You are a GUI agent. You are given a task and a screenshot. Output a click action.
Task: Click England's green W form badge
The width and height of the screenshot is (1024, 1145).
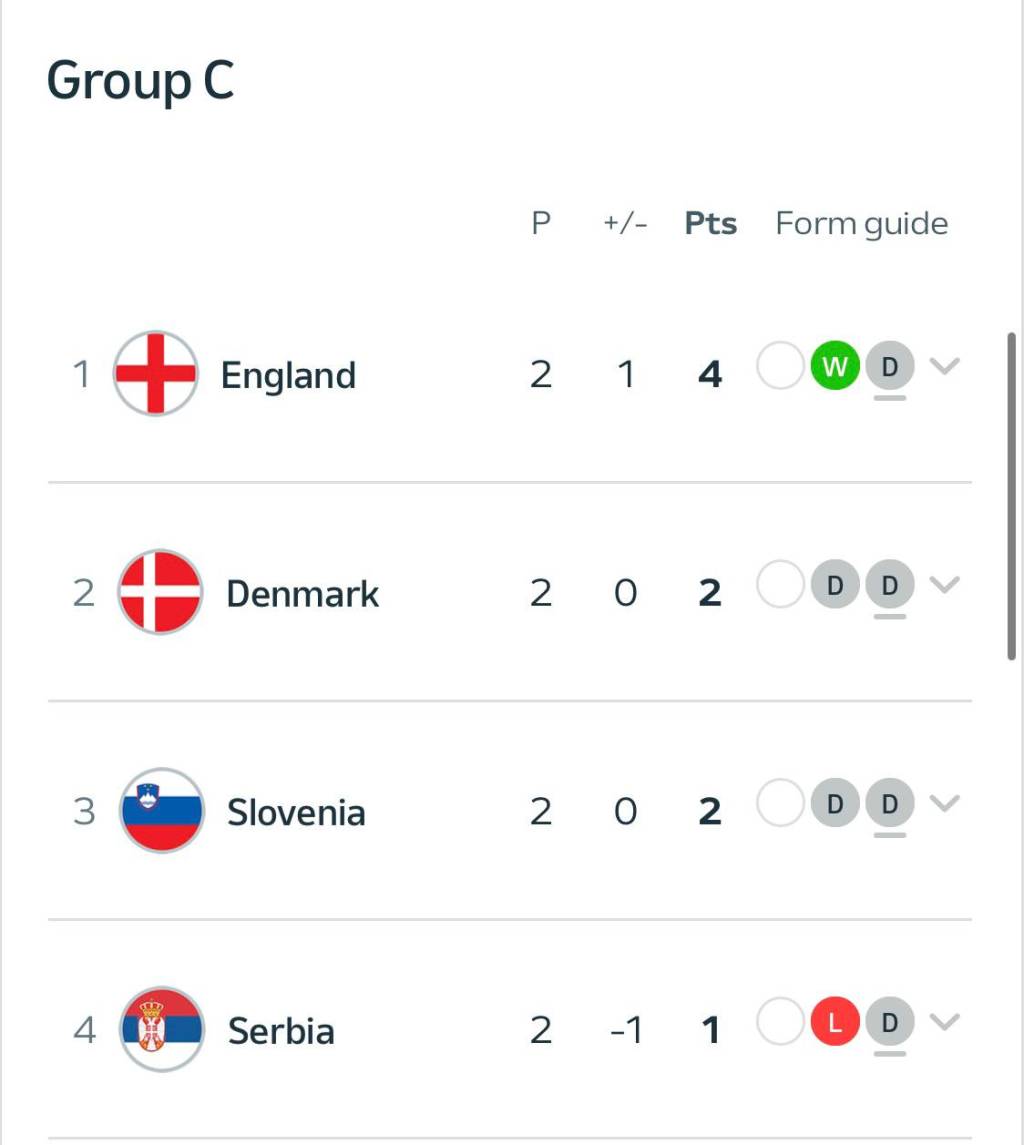click(x=835, y=367)
